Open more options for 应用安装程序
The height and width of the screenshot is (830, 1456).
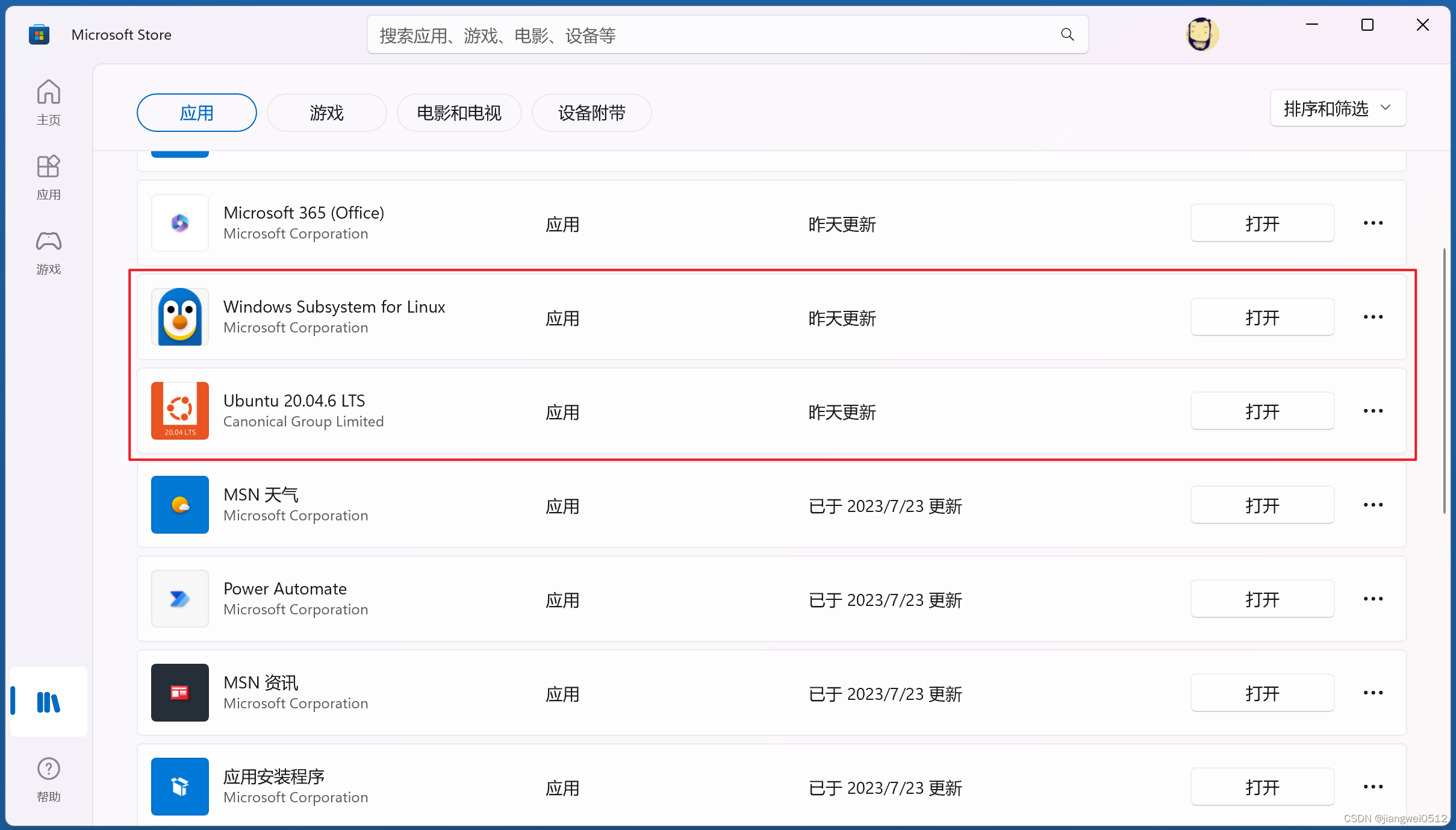[1373, 787]
